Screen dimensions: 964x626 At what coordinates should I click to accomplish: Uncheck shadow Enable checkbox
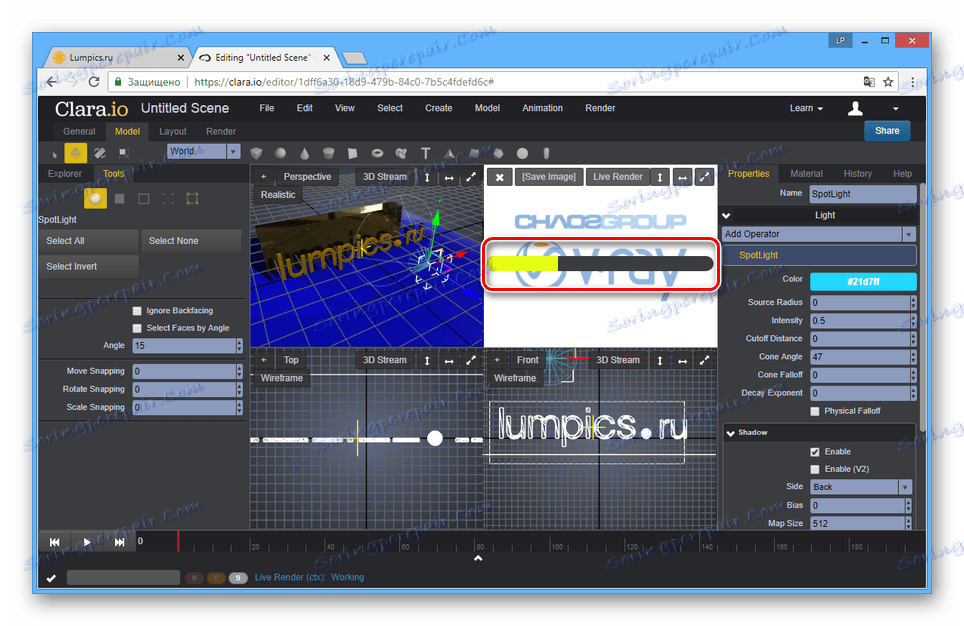click(x=815, y=452)
